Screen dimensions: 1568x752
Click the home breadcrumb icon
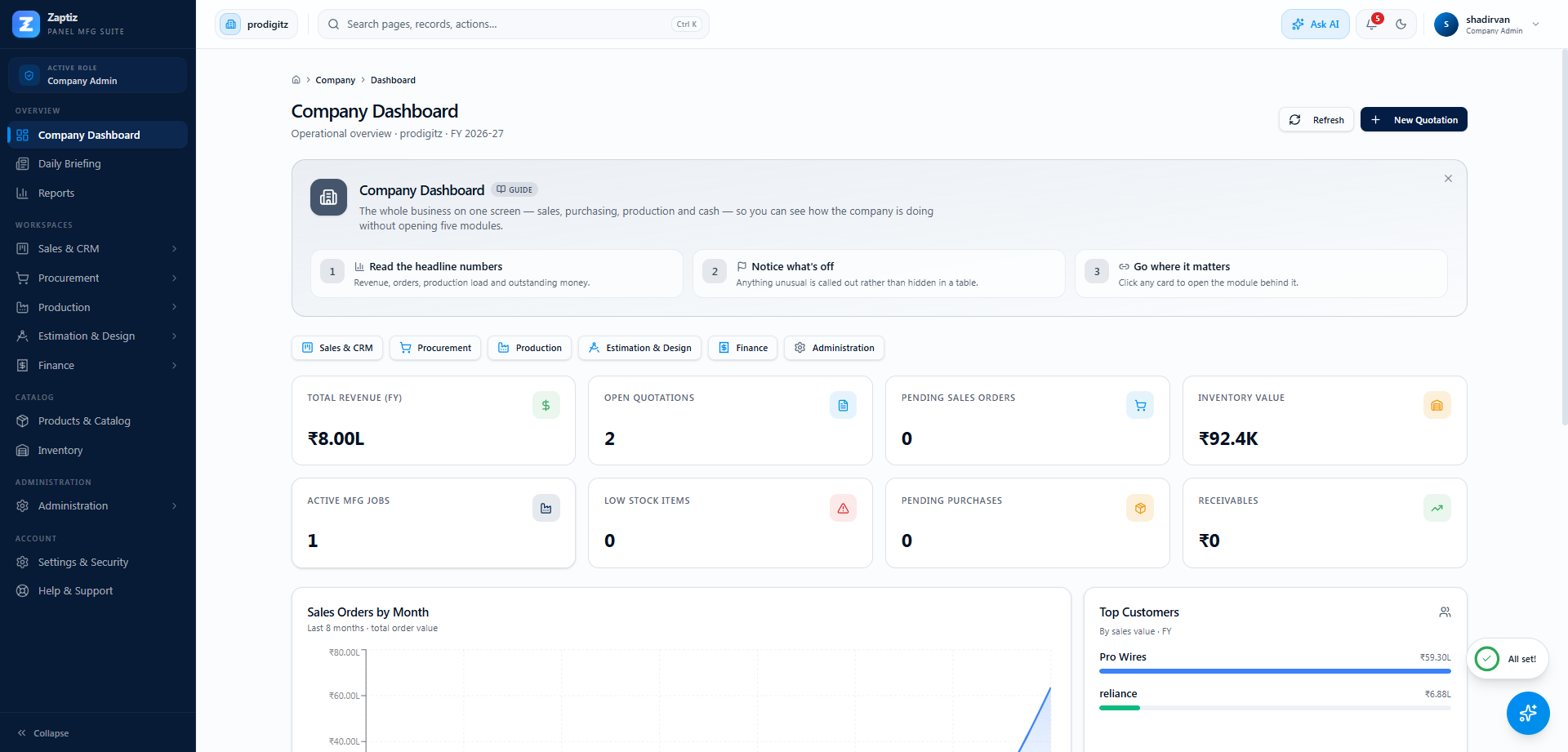(296, 80)
